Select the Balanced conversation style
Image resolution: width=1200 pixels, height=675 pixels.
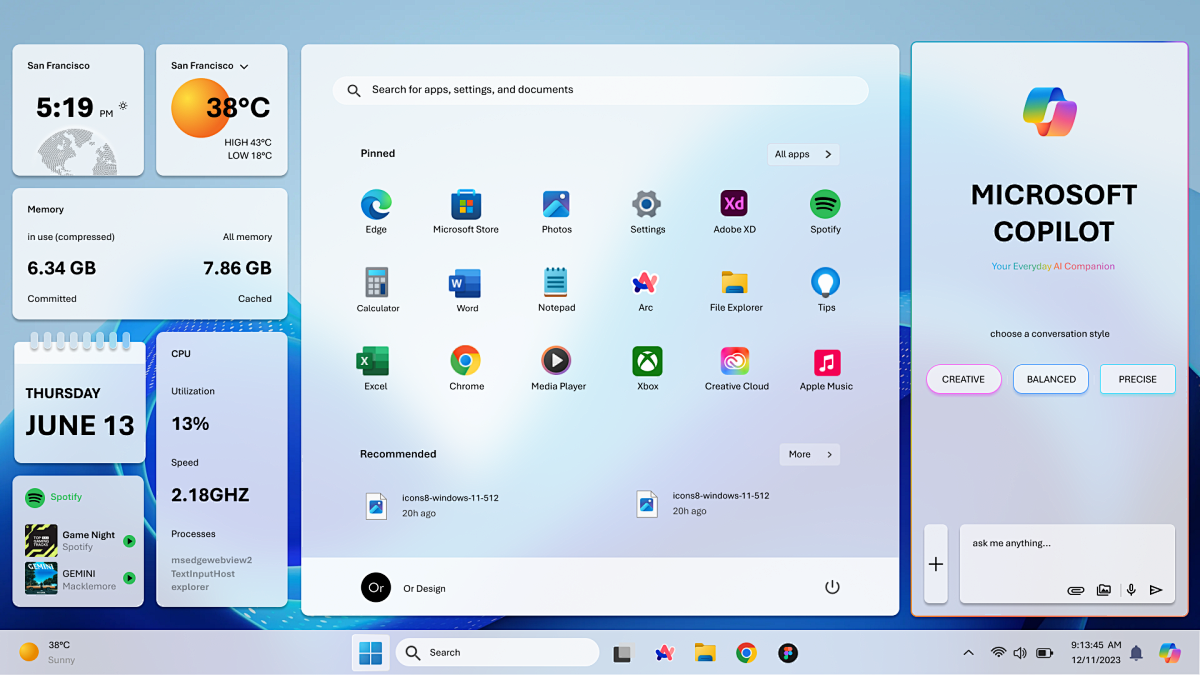[1051, 379]
